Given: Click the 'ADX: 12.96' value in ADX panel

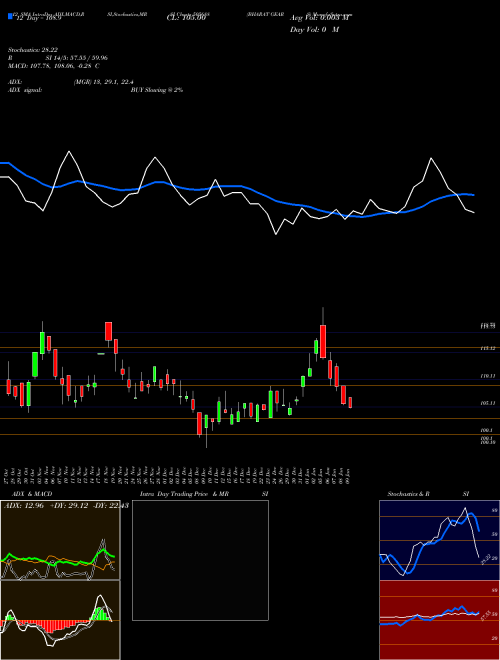Looking at the screenshot, I should pos(24,506).
